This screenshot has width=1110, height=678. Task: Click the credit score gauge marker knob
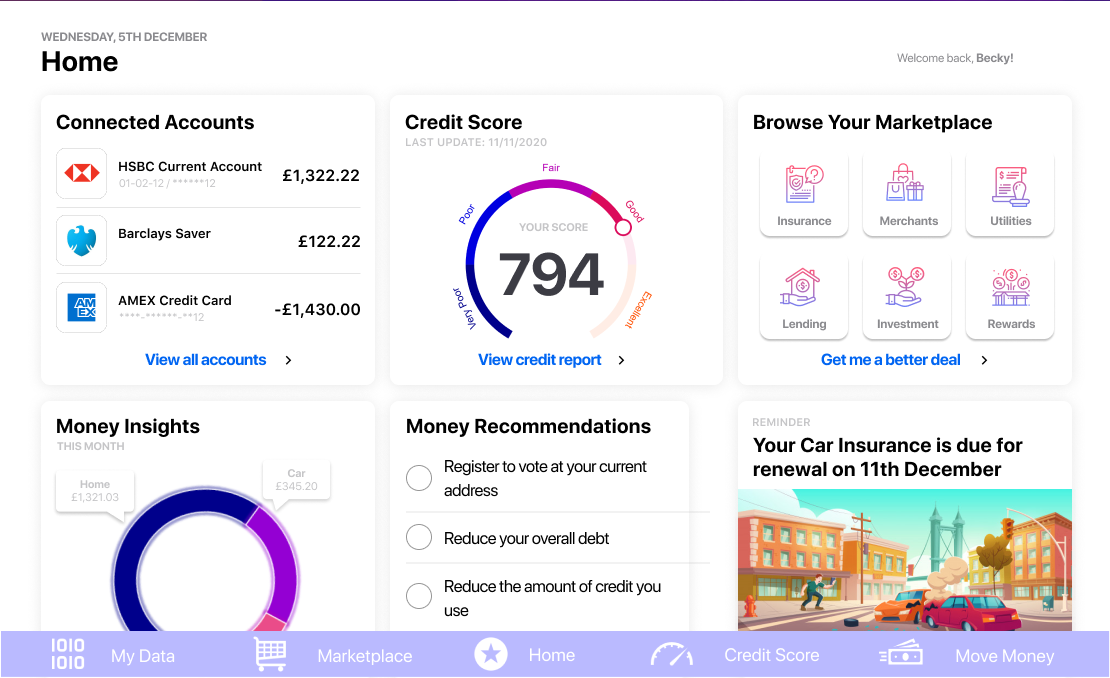coord(623,228)
